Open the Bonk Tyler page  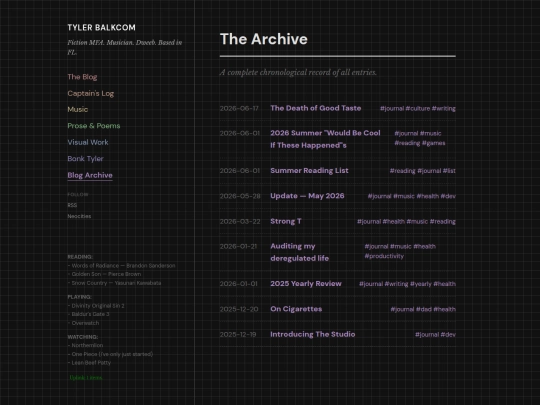(x=85, y=159)
